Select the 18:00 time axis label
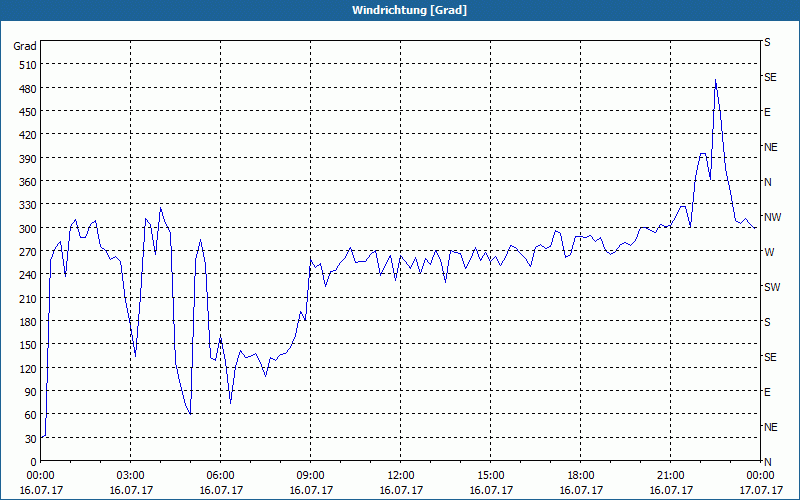The image size is (800, 500). (581, 476)
